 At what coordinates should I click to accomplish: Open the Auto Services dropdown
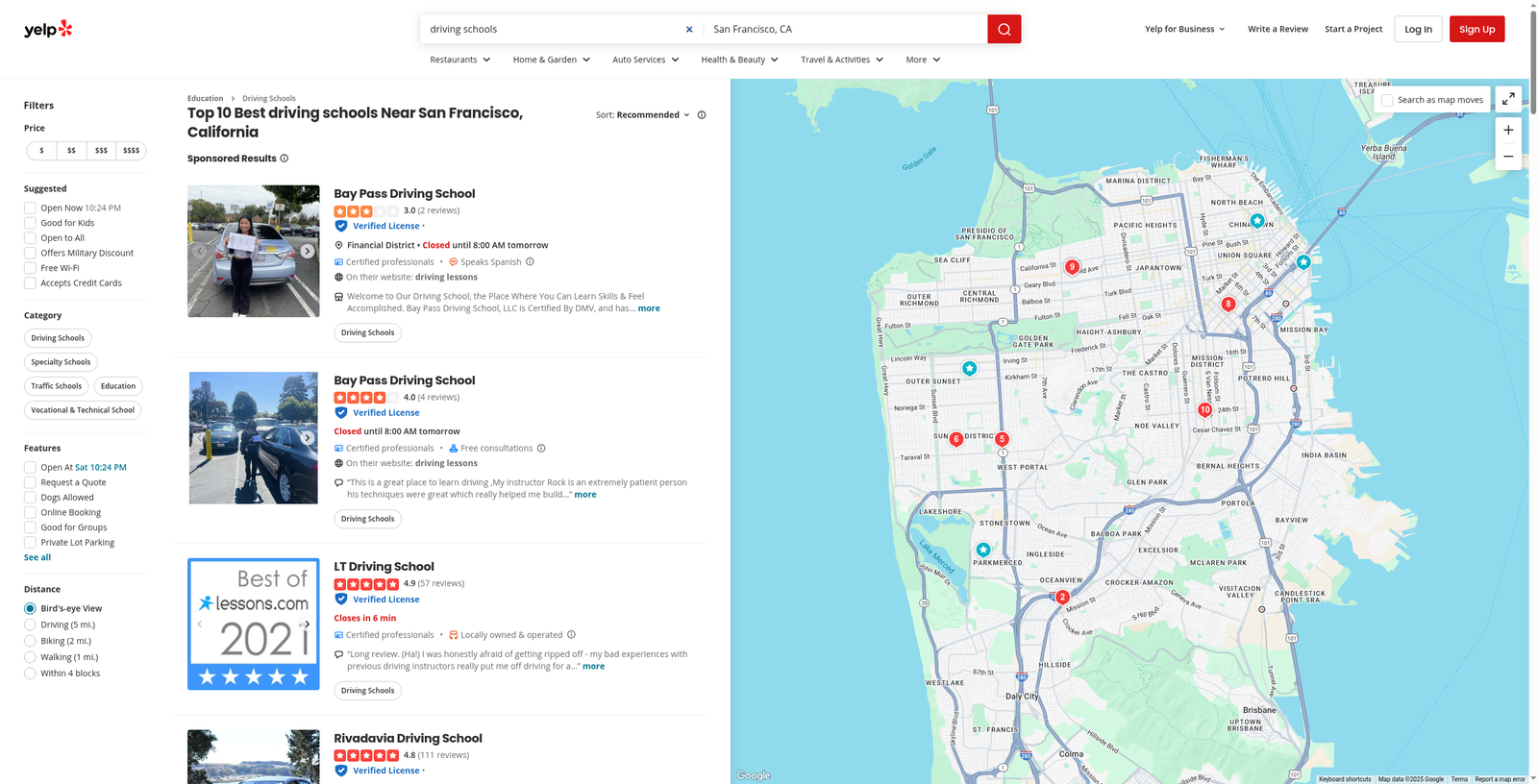coord(646,60)
